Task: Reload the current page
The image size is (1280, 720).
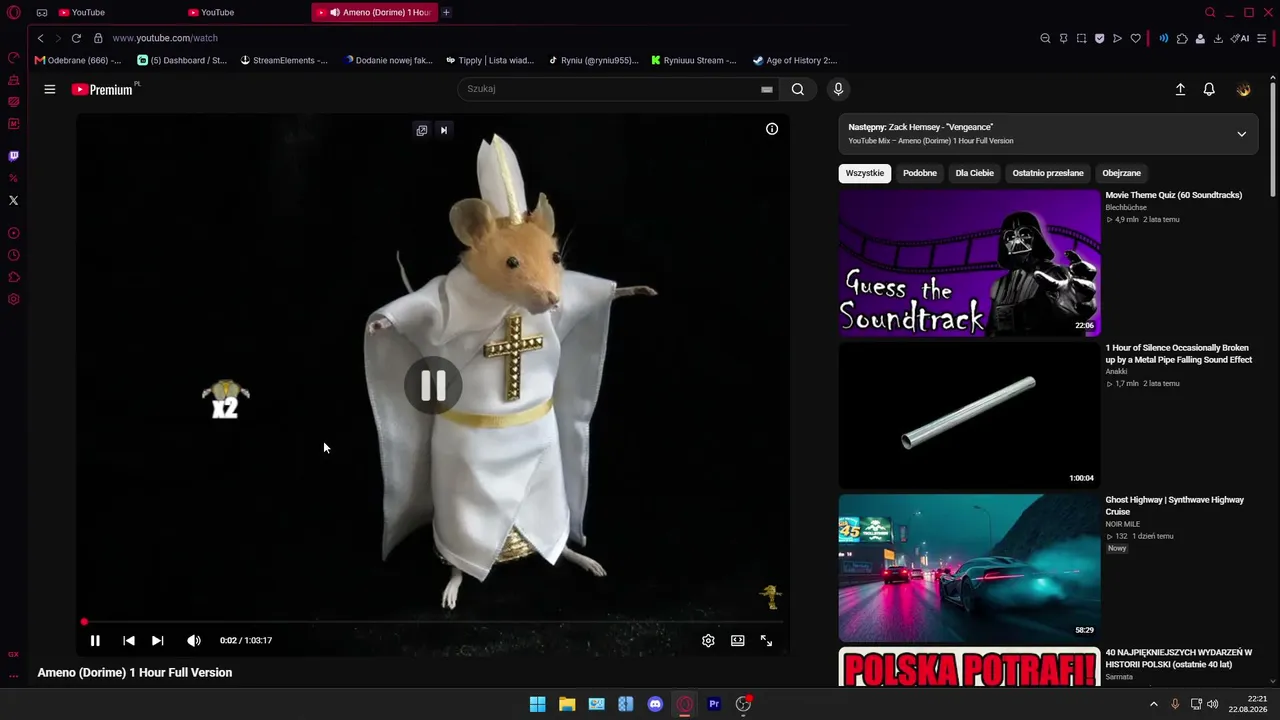Action: pyautogui.click(x=76, y=38)
